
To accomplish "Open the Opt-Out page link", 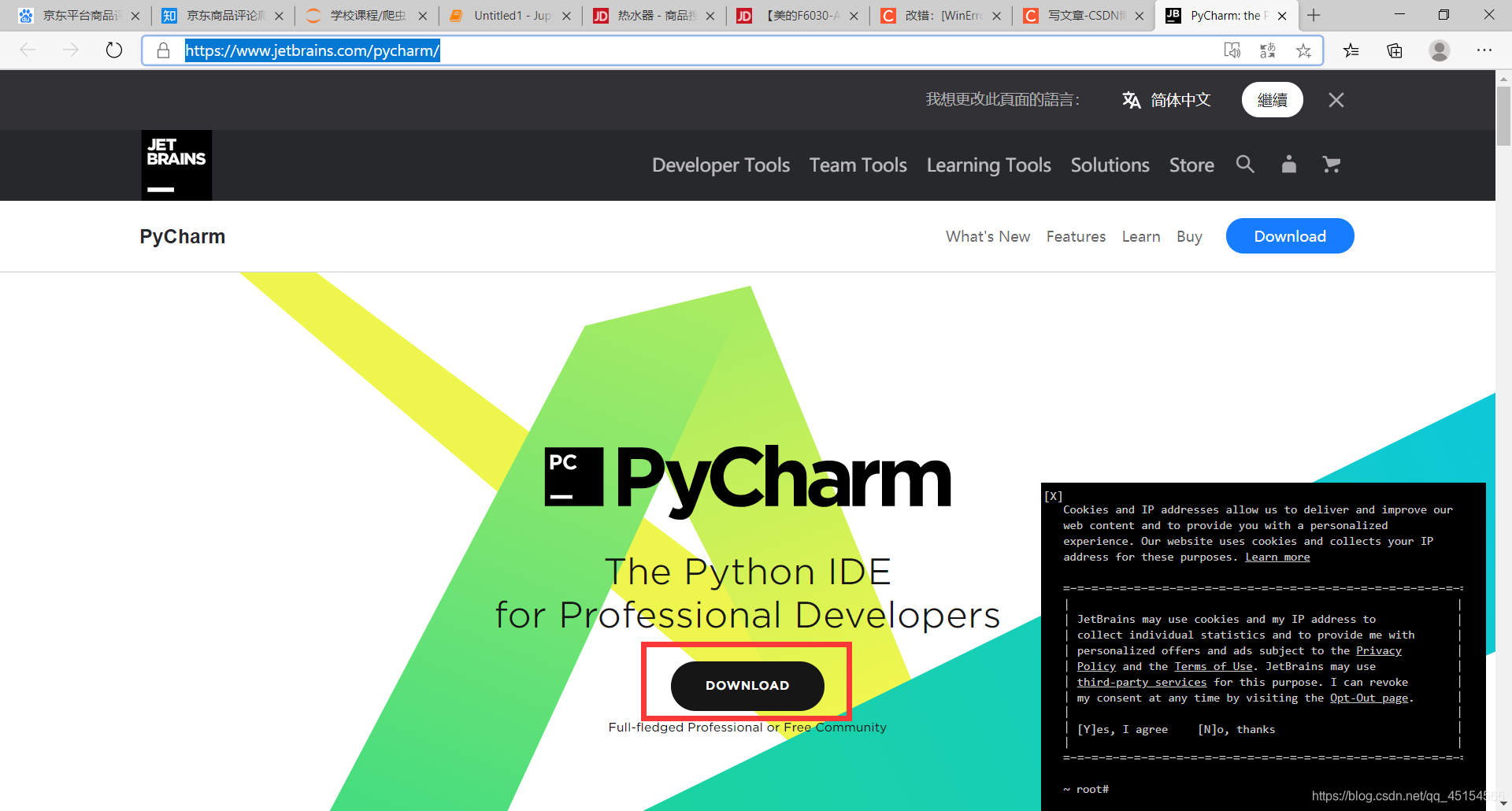I will coord(1369,698).
